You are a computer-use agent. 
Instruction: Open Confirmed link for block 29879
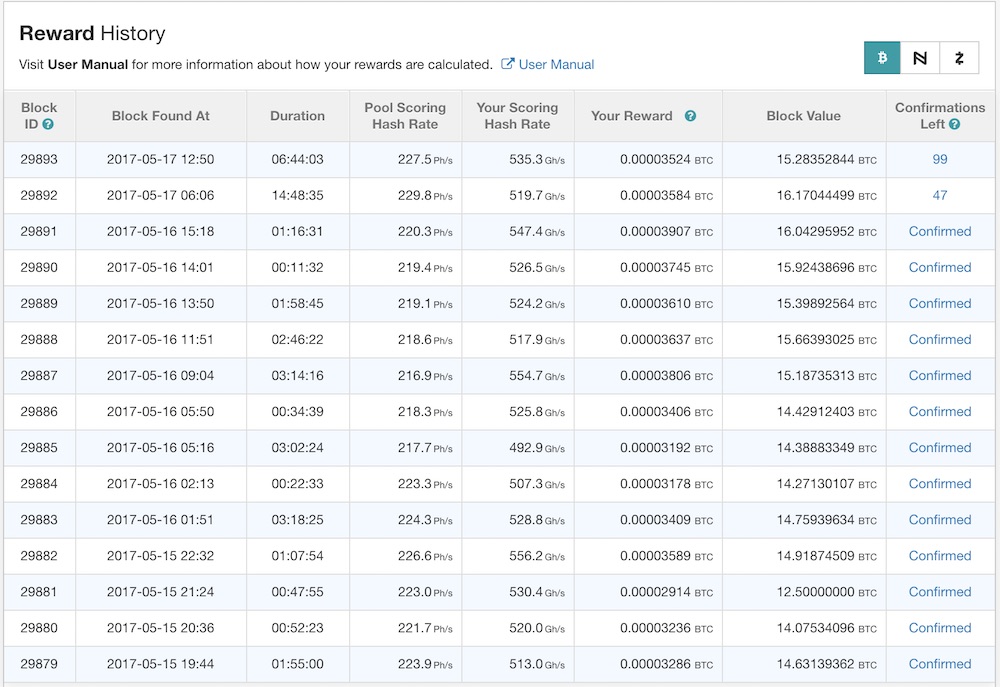[x=940, y=664]
